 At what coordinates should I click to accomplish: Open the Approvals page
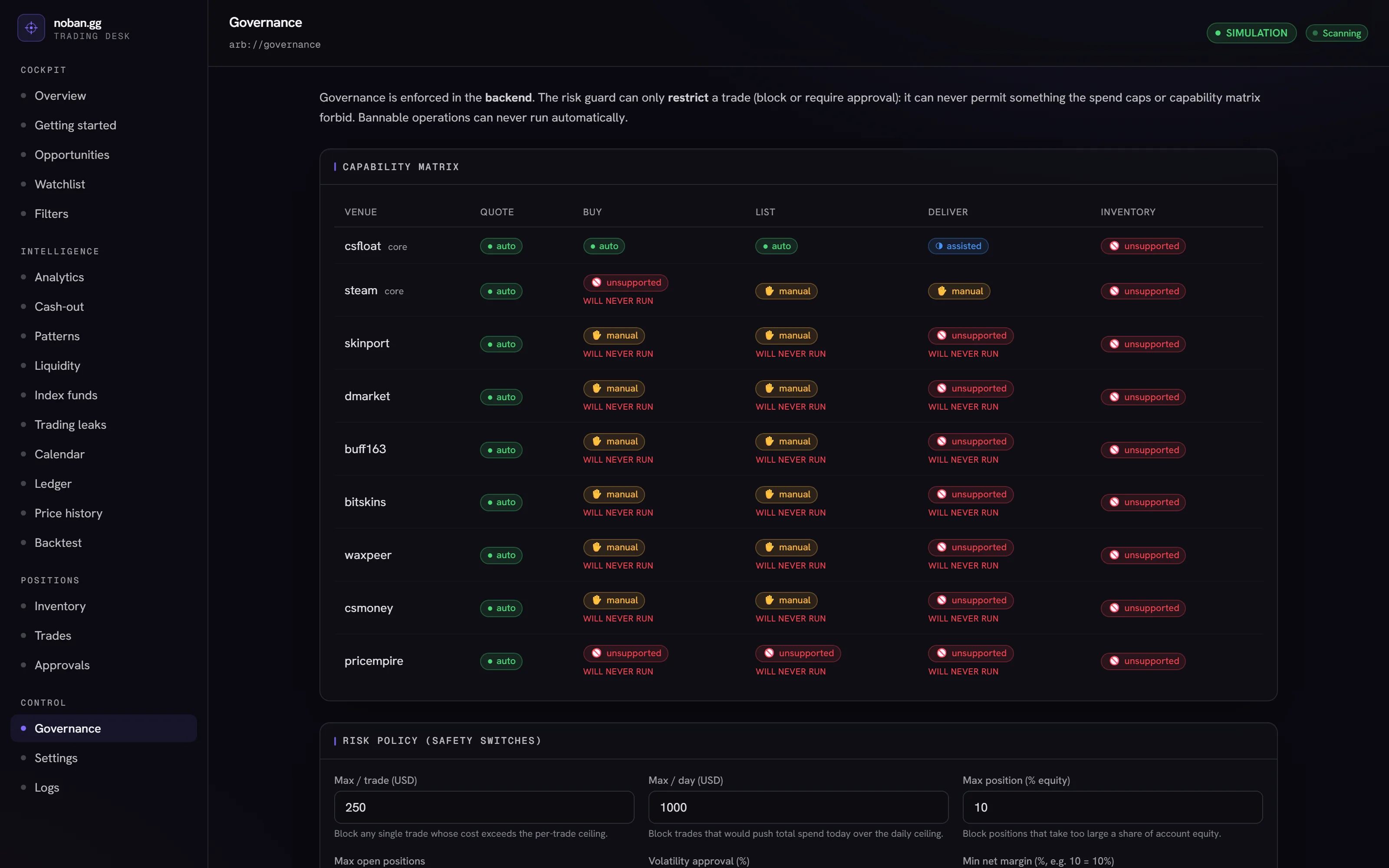click(62, 665)
